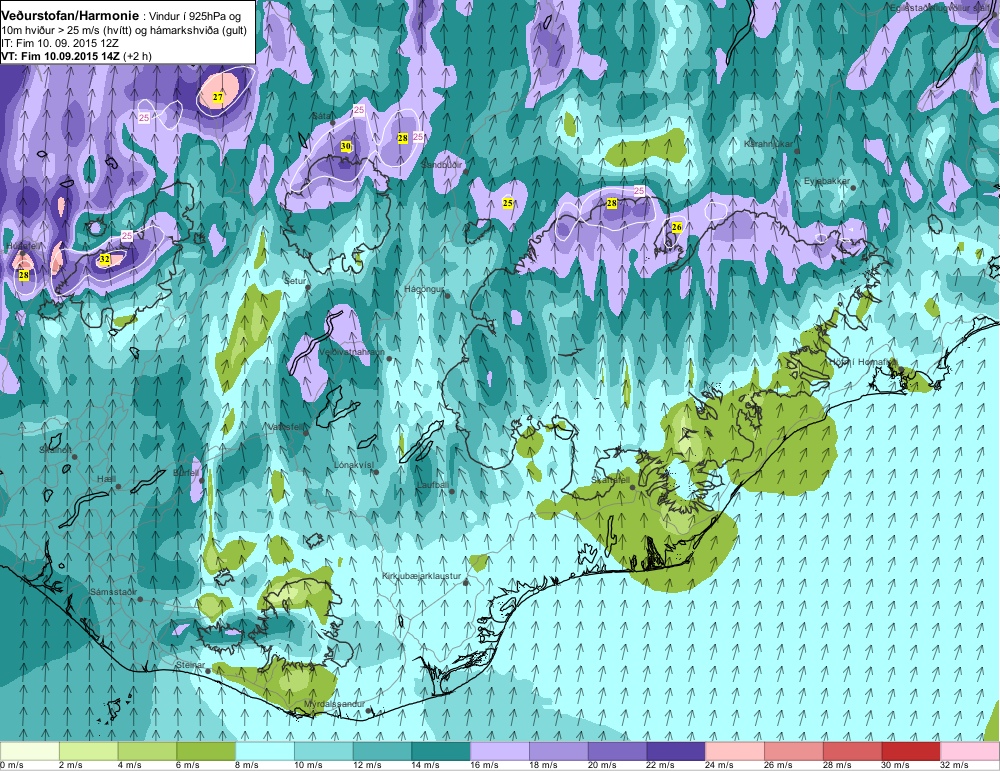Select the 12 m/s teal legend swatch
The height and width of the screenshot is (771, 1000).
tap(382, 751)
